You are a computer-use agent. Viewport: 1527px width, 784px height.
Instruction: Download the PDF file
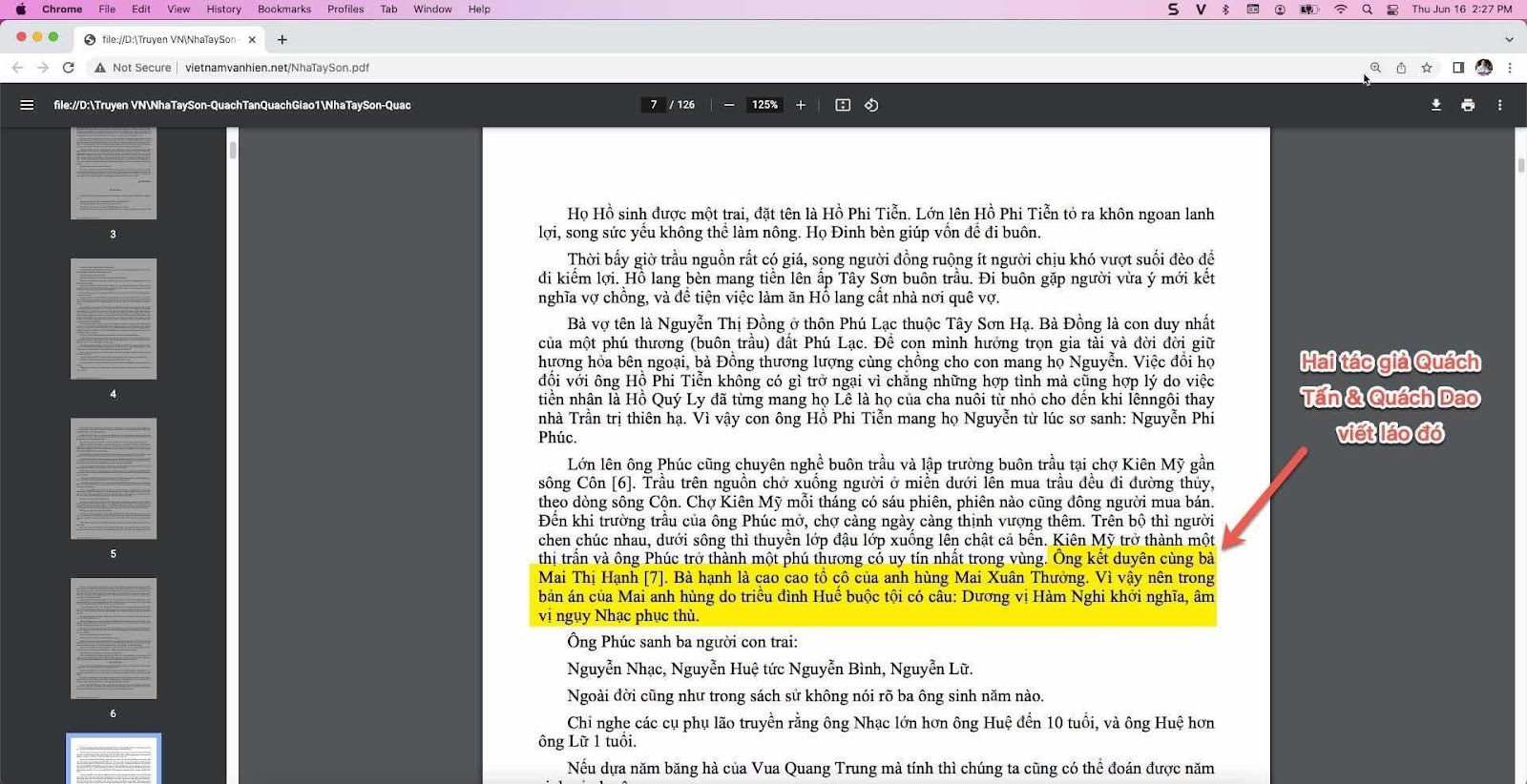1435,105
